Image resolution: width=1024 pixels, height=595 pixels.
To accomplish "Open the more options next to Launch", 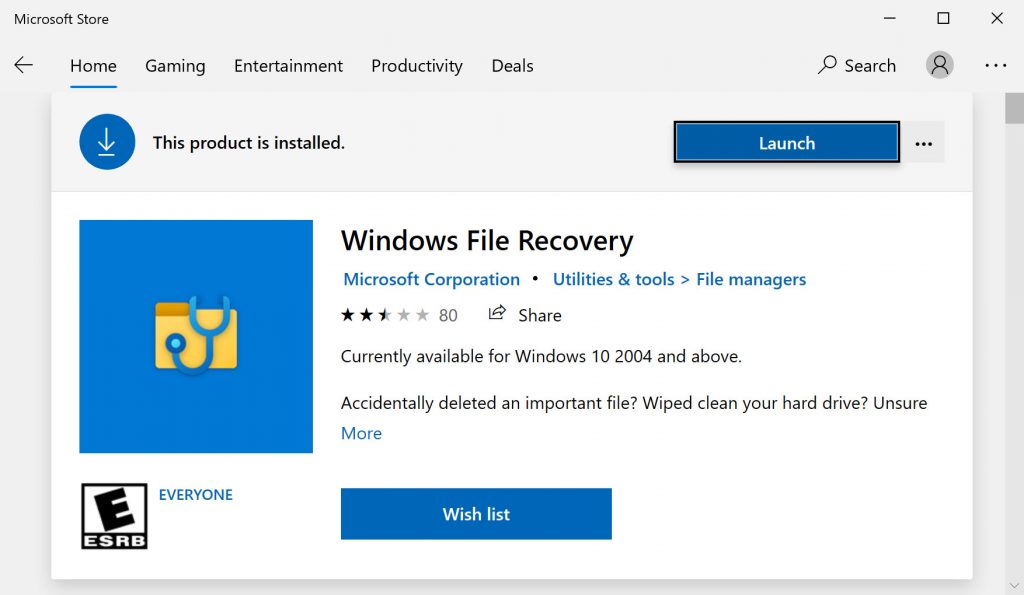I will [923, 142].
